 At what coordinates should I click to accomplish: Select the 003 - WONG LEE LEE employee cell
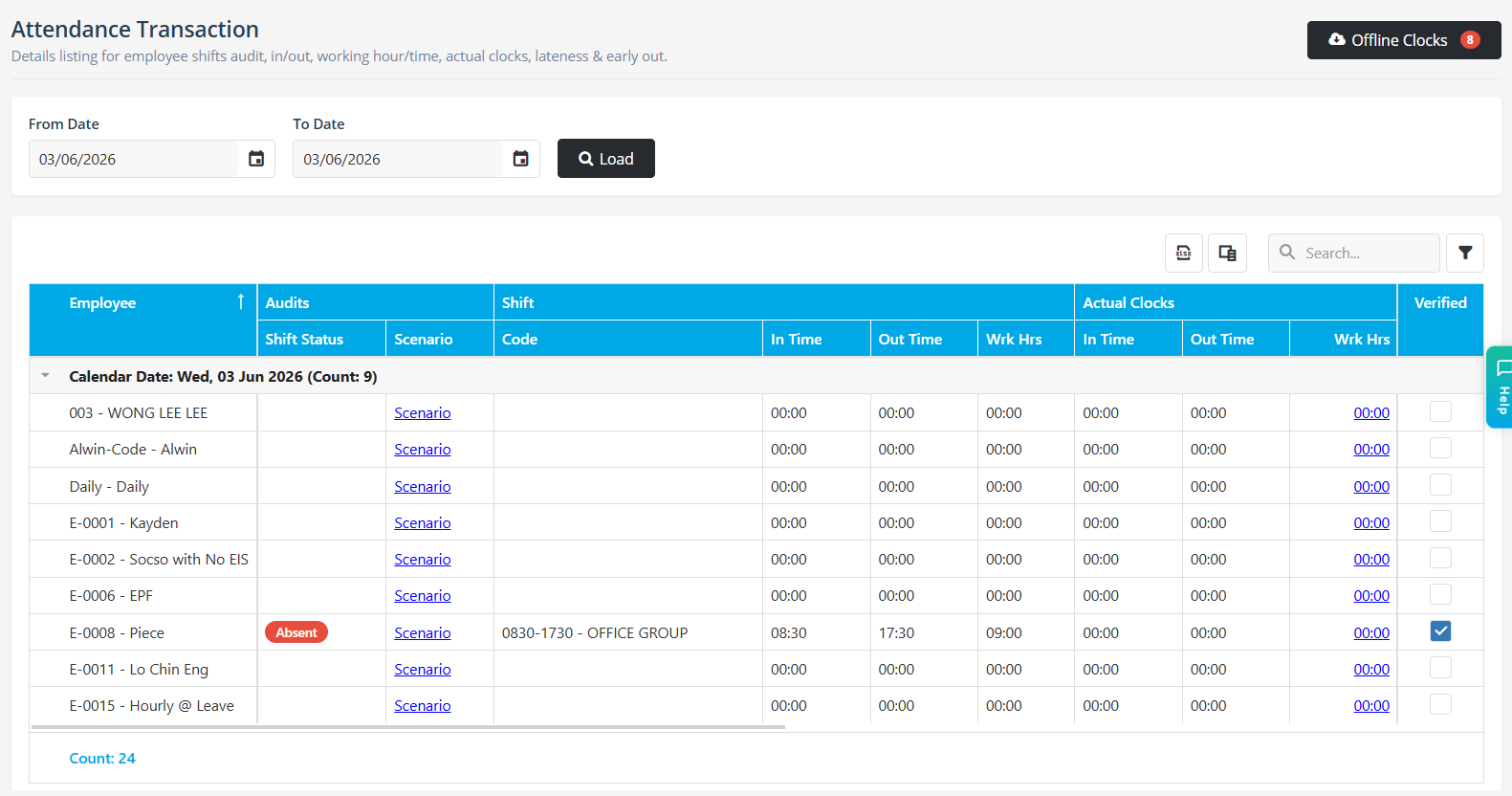pos(143,413)
